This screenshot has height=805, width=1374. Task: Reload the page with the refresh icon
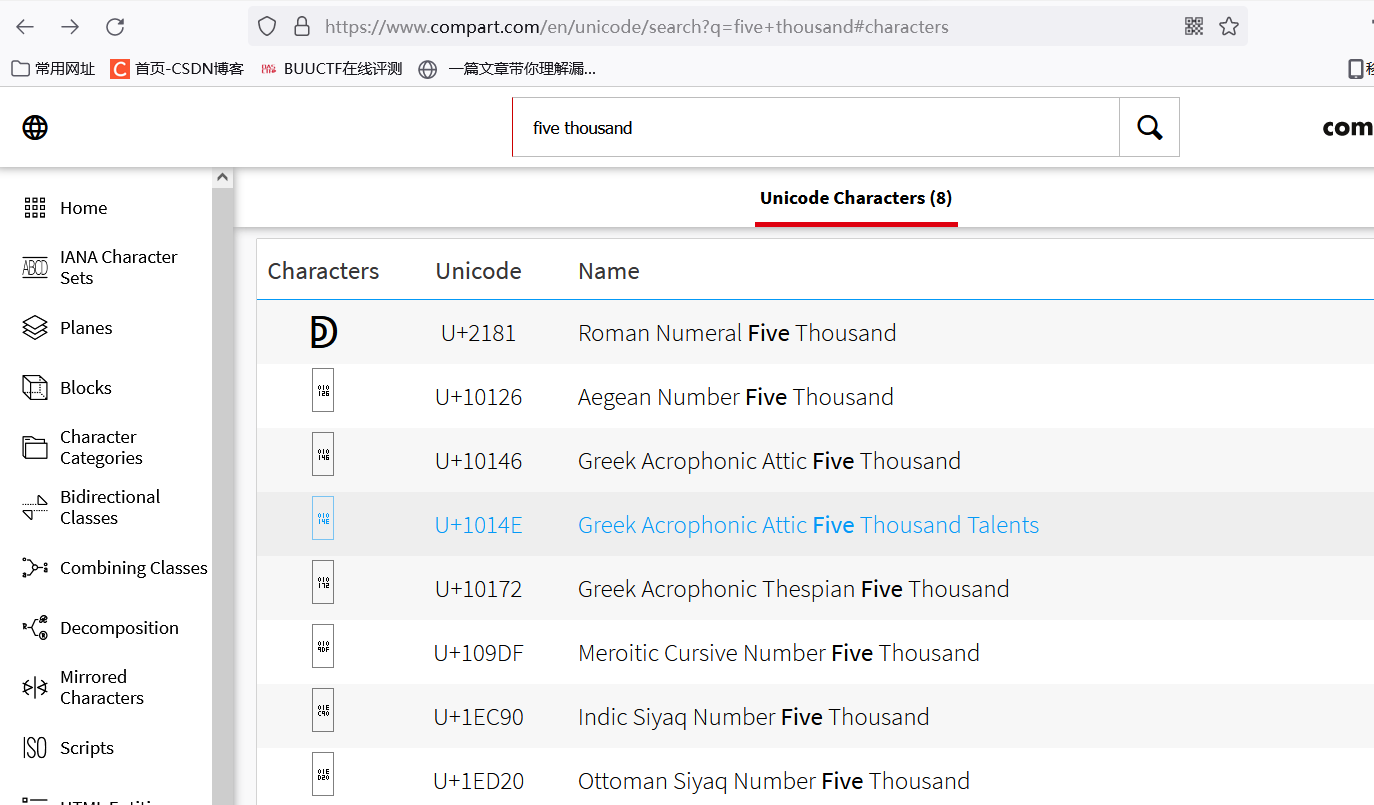click(x=115, y=27)
